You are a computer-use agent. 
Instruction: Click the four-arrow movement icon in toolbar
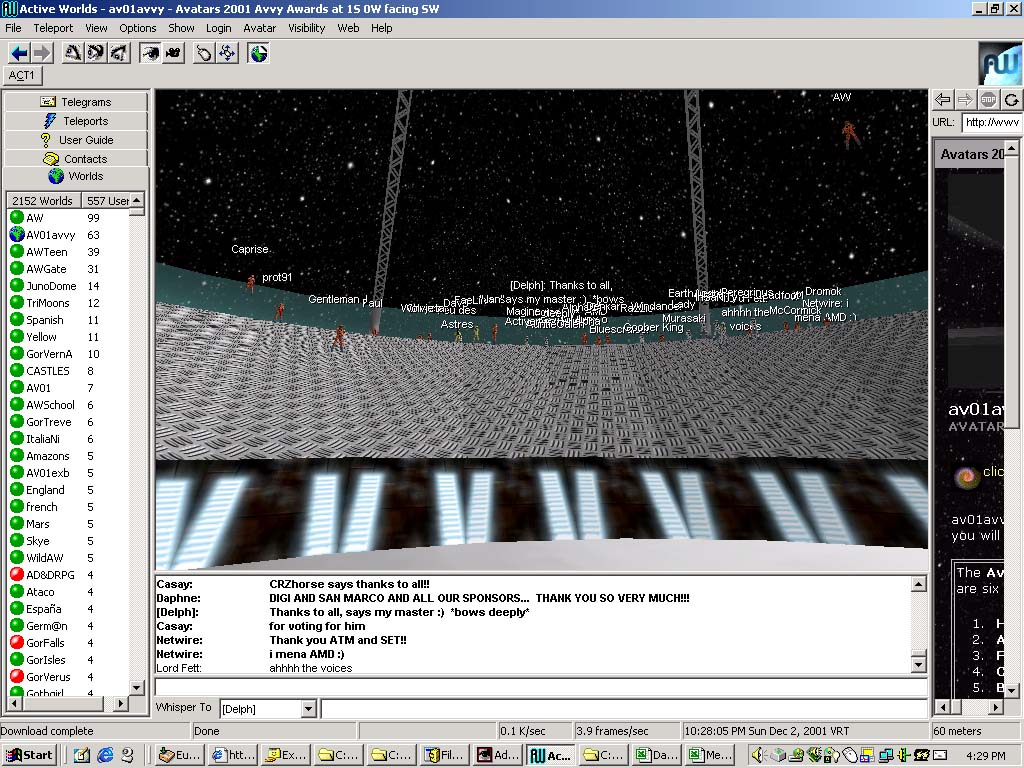click(228, 53)
